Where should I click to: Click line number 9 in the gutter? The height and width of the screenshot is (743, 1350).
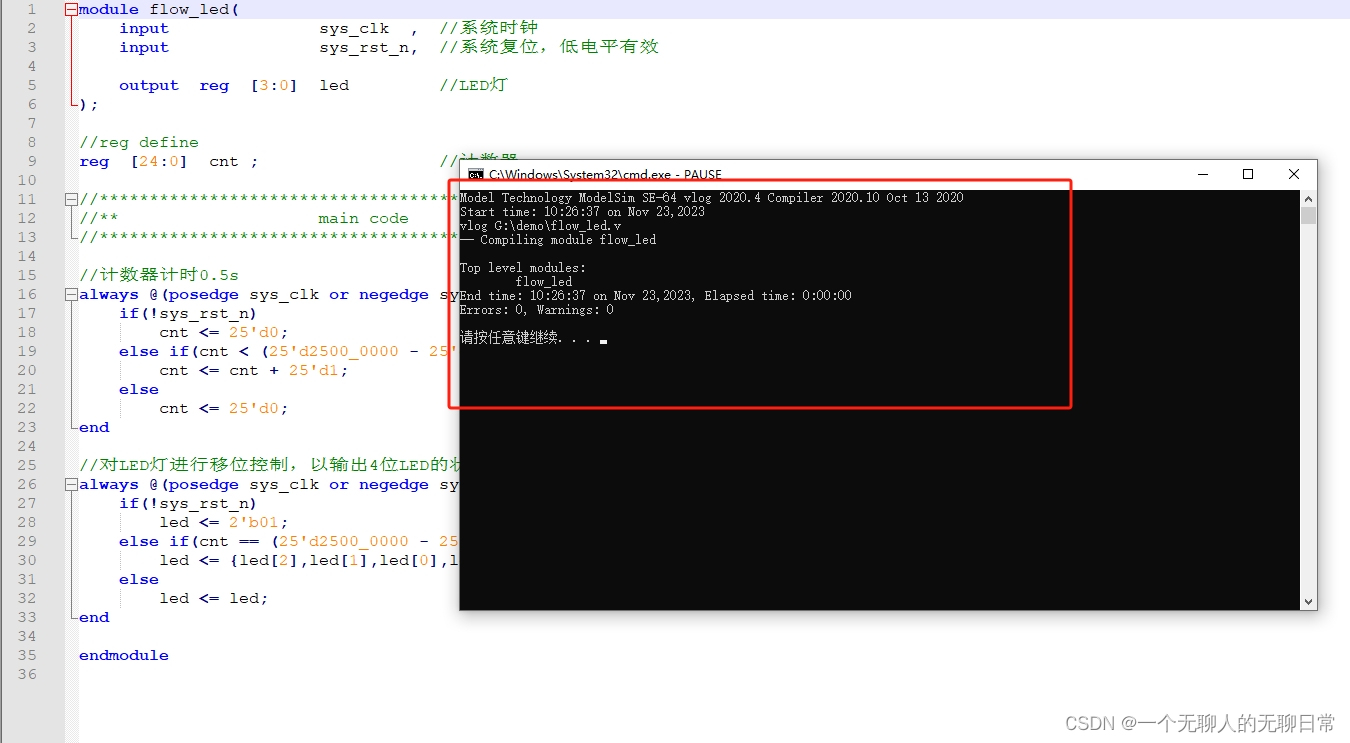click(x=32, y=161)
